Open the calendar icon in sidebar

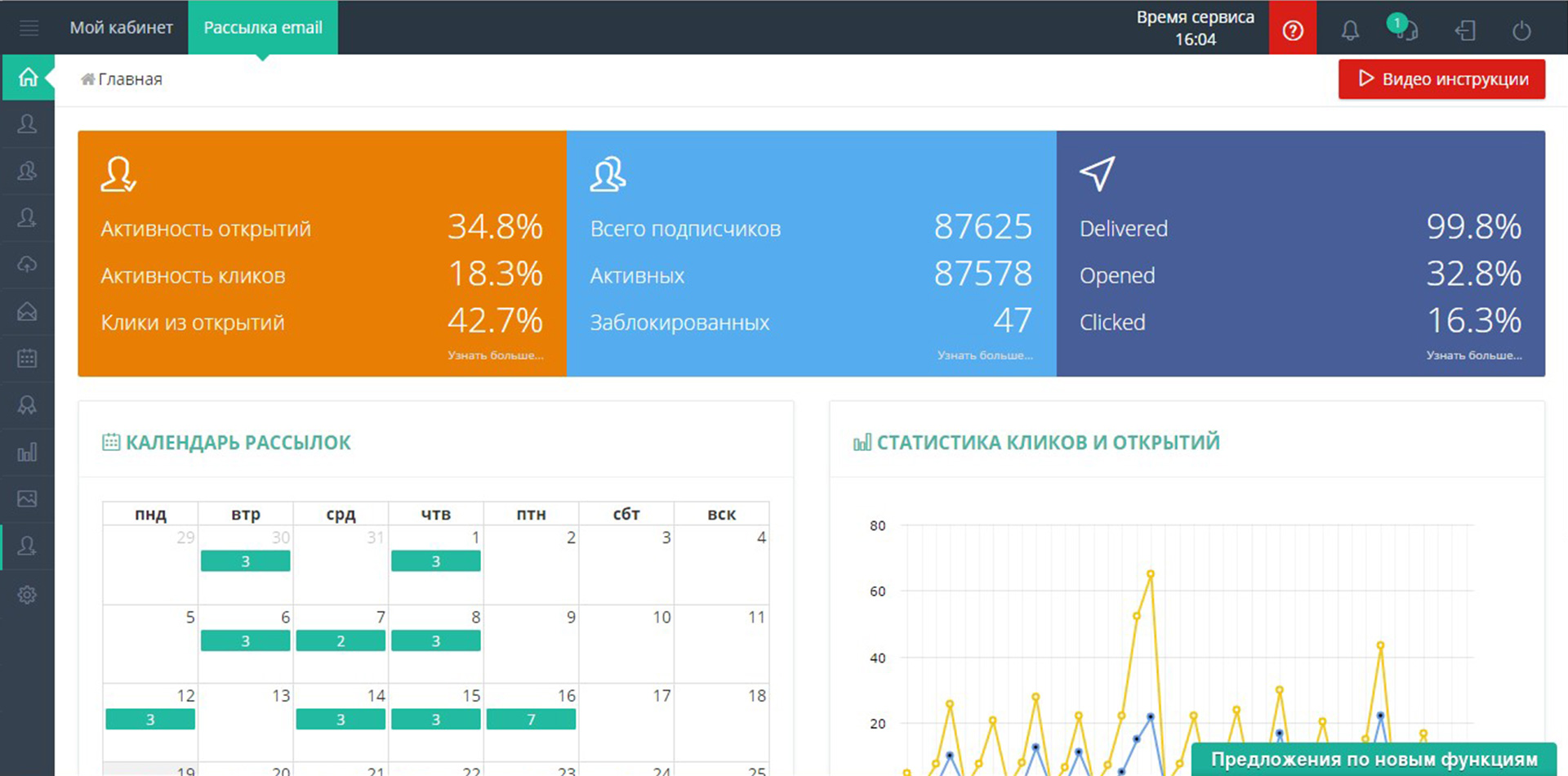pos(27,358)
